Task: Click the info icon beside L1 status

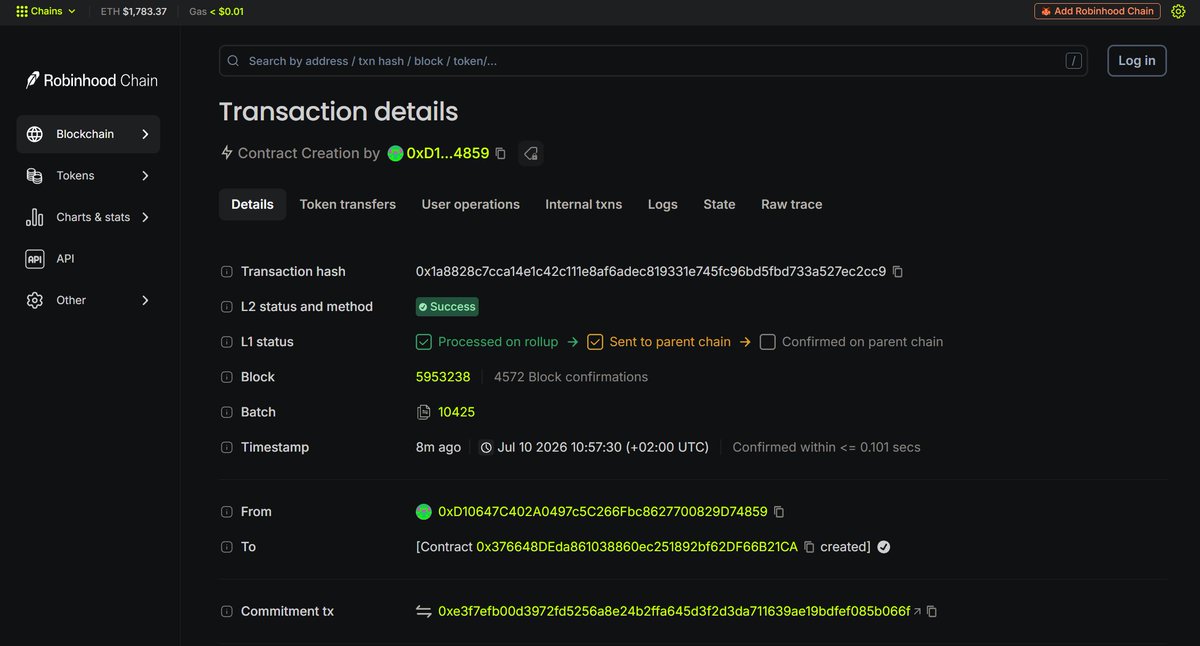Action: point(227,342)
